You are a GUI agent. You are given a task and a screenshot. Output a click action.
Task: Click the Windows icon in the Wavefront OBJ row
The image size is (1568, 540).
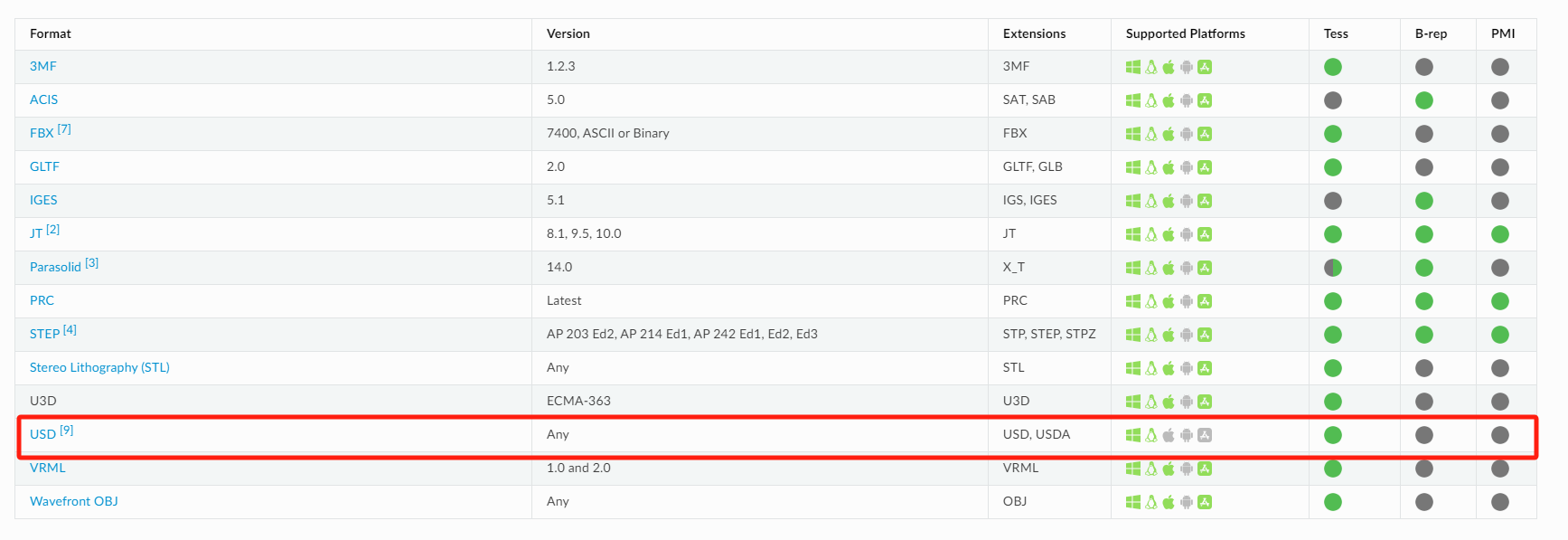click(1132, 502)
